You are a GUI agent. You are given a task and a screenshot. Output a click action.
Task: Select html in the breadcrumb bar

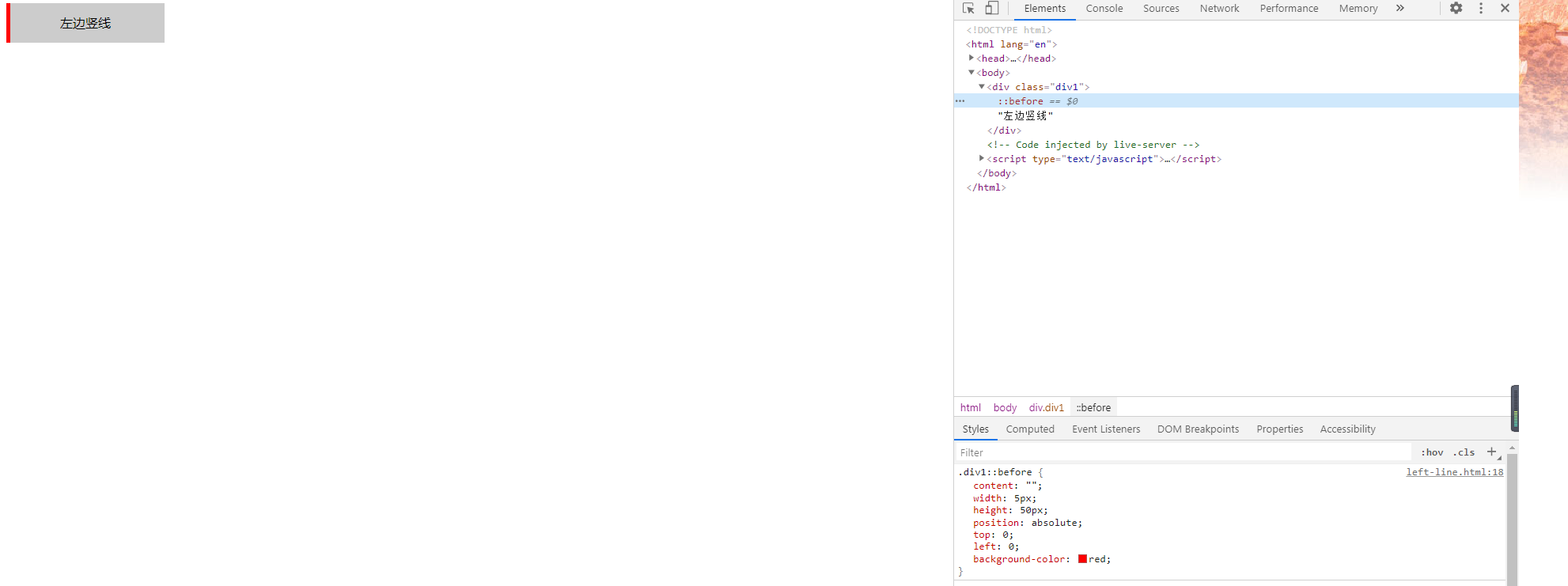[x=970, y=407]
